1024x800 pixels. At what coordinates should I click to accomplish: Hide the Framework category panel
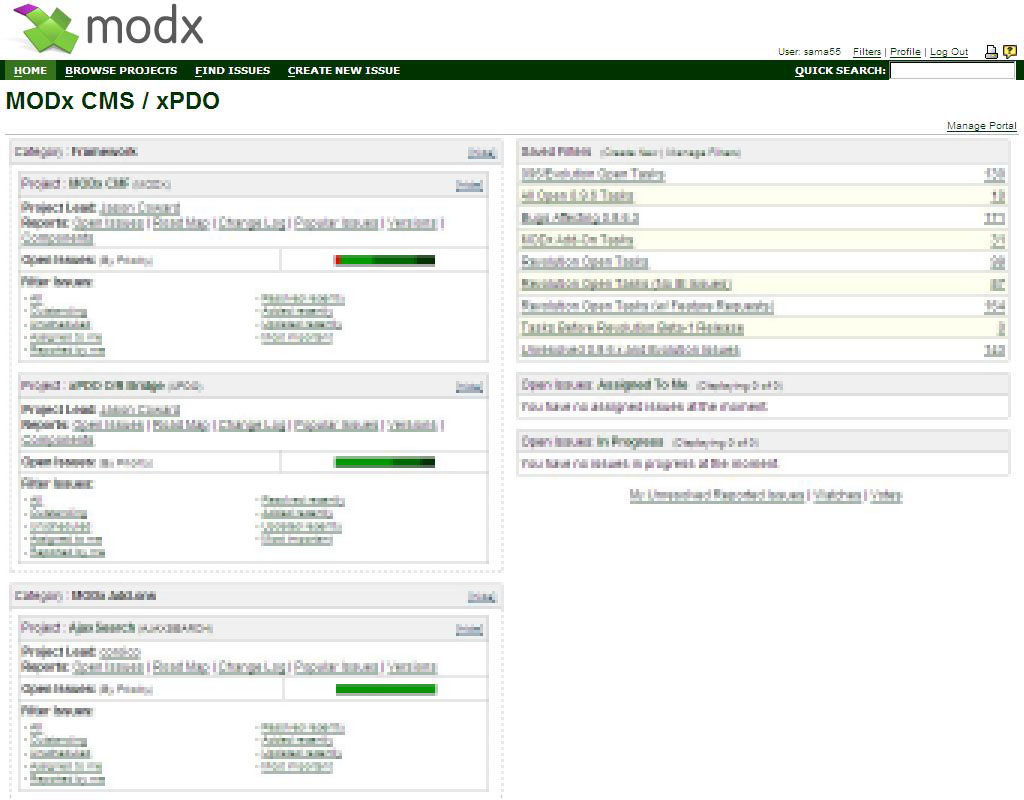[482, 153]
